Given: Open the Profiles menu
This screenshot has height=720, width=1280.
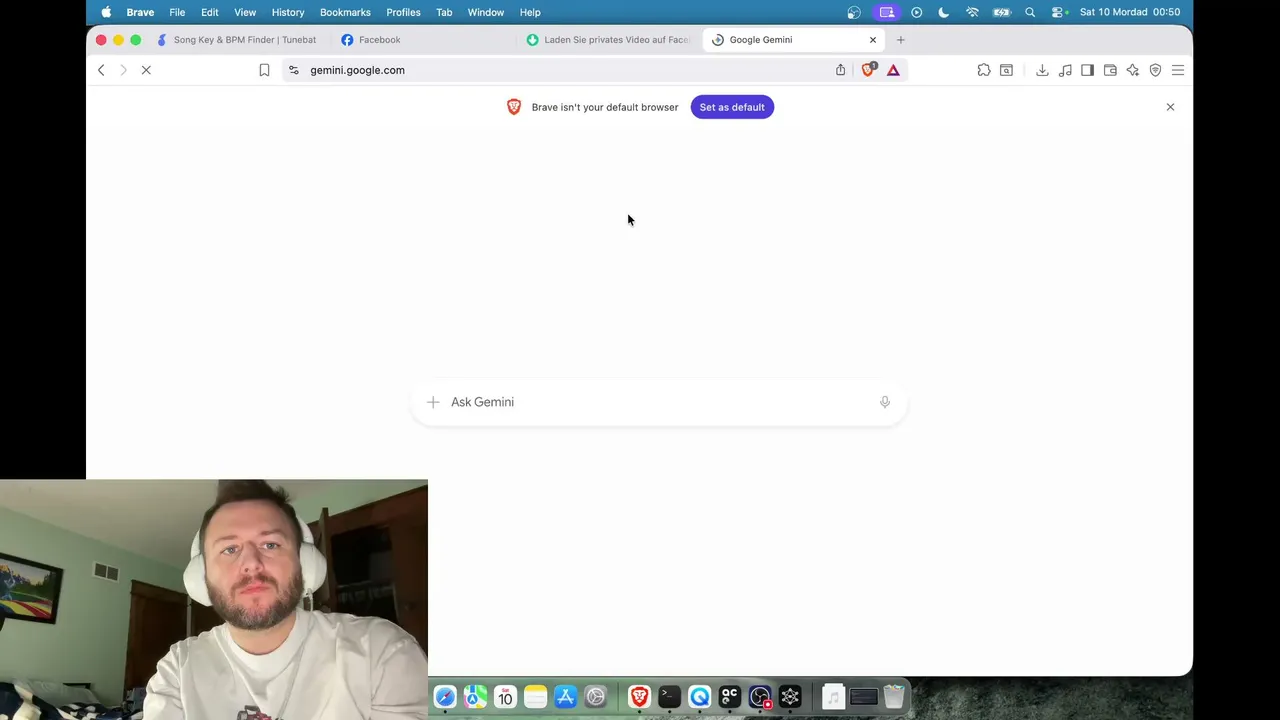Looking at the screenshot, I should [x=403, y=12].
